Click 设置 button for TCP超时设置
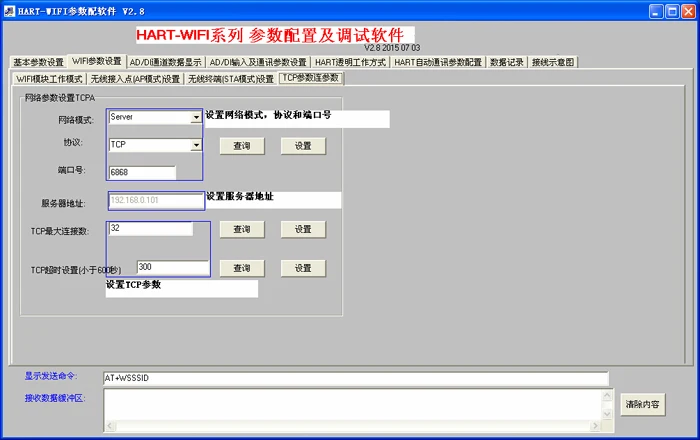 (303, 268)
